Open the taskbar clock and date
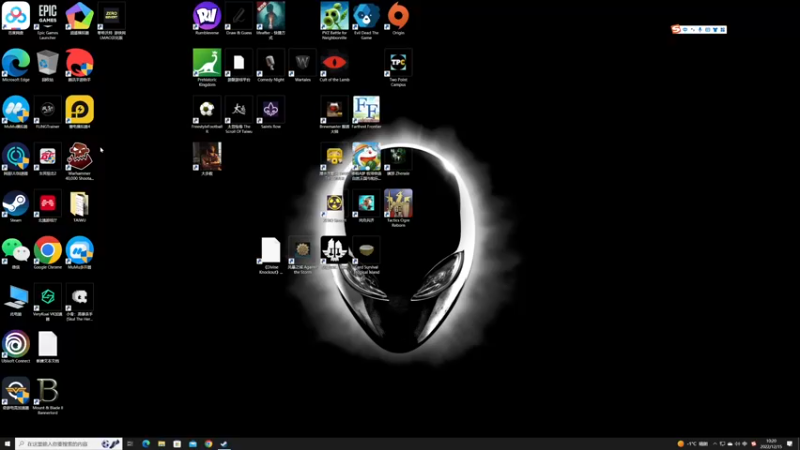Screen dimensions: 800x450 coord(771,444)
